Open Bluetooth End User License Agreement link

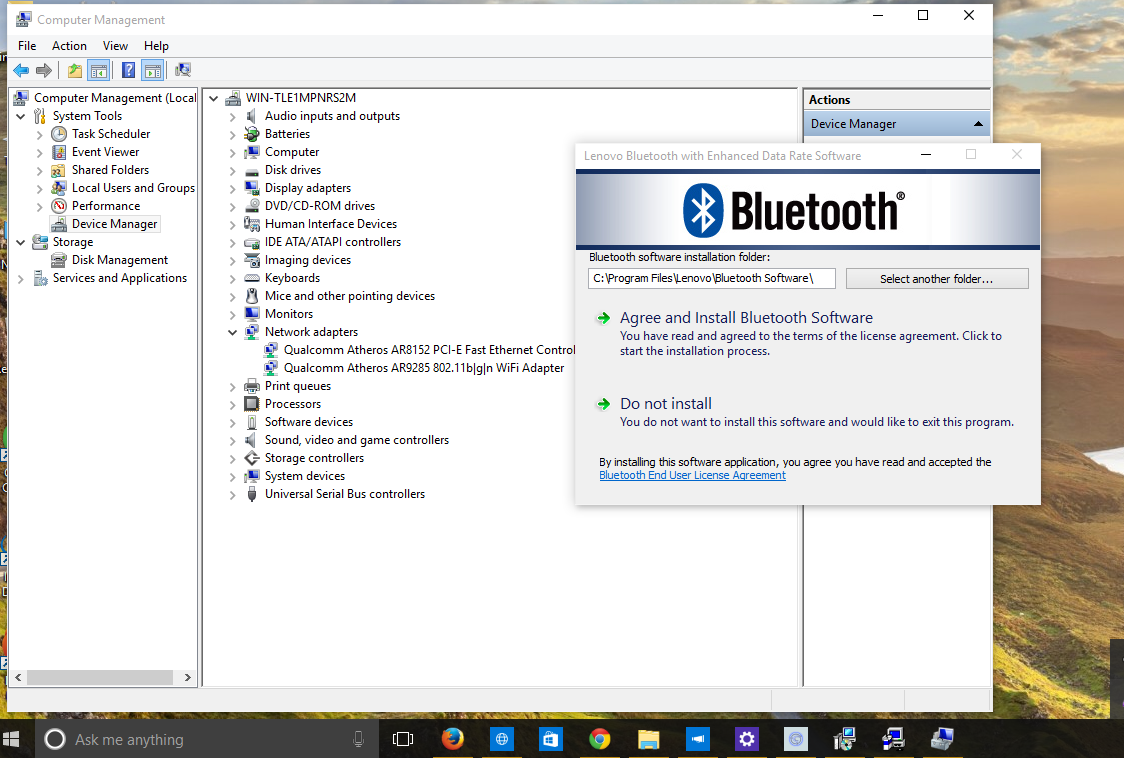pos(692,475)
